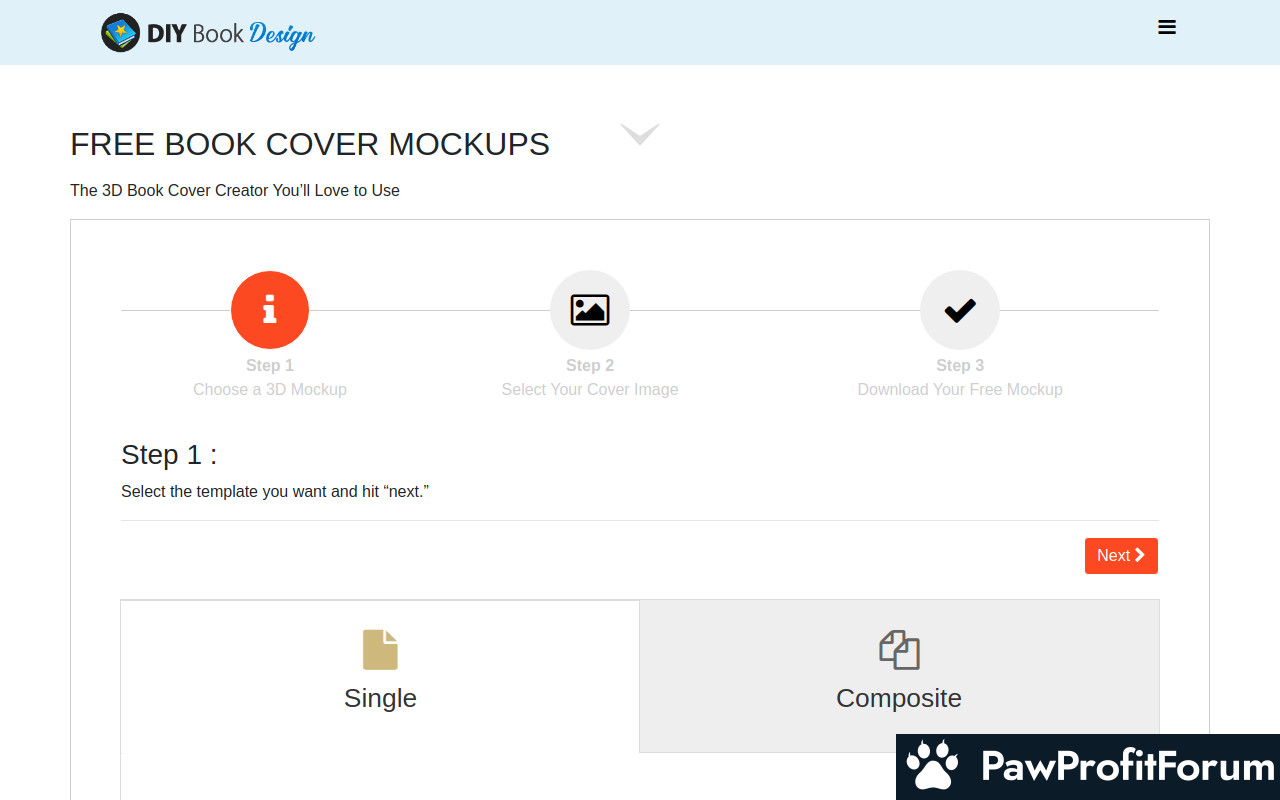Open the hamburger navigation menu

tap(1166, 28)
